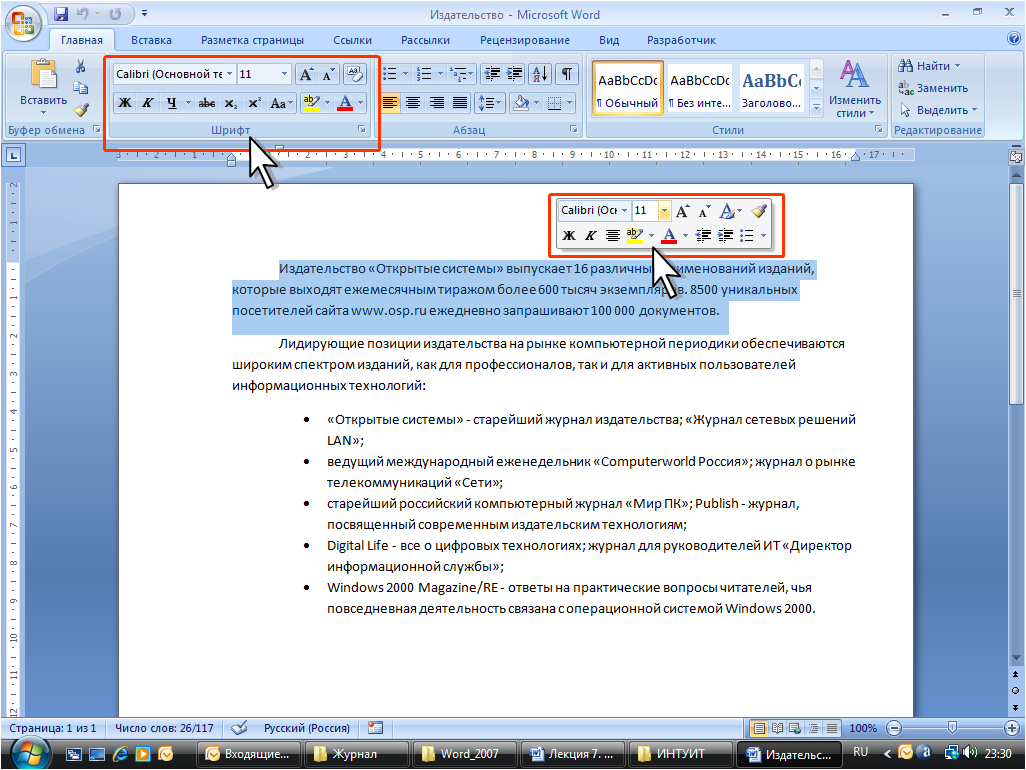Screen dimensions: 1026x770
Task: Switch to the Mailings tab (Рассылки)
Action: [425, 40]
